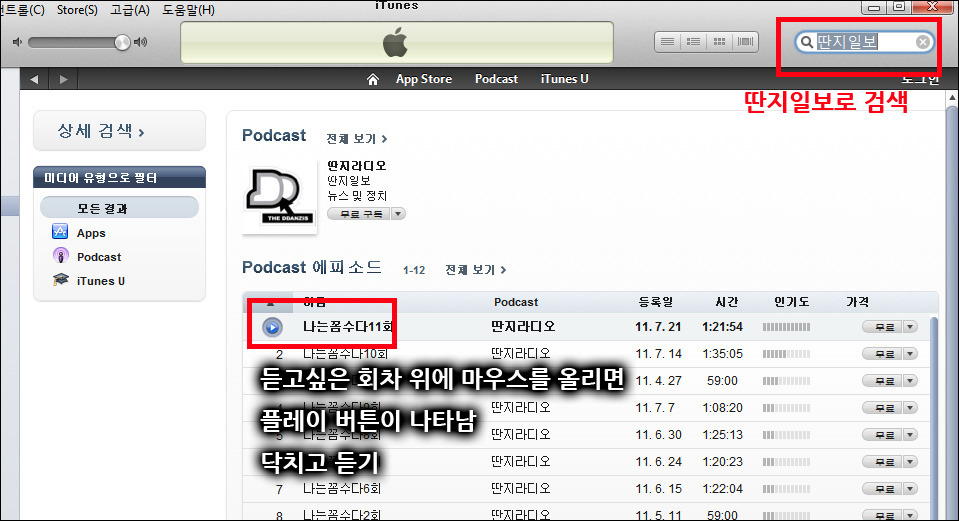Image resolution: width=959 pixels, height=521 pixels.
Task: Switch to grid view icon
Action: (719, 42)
